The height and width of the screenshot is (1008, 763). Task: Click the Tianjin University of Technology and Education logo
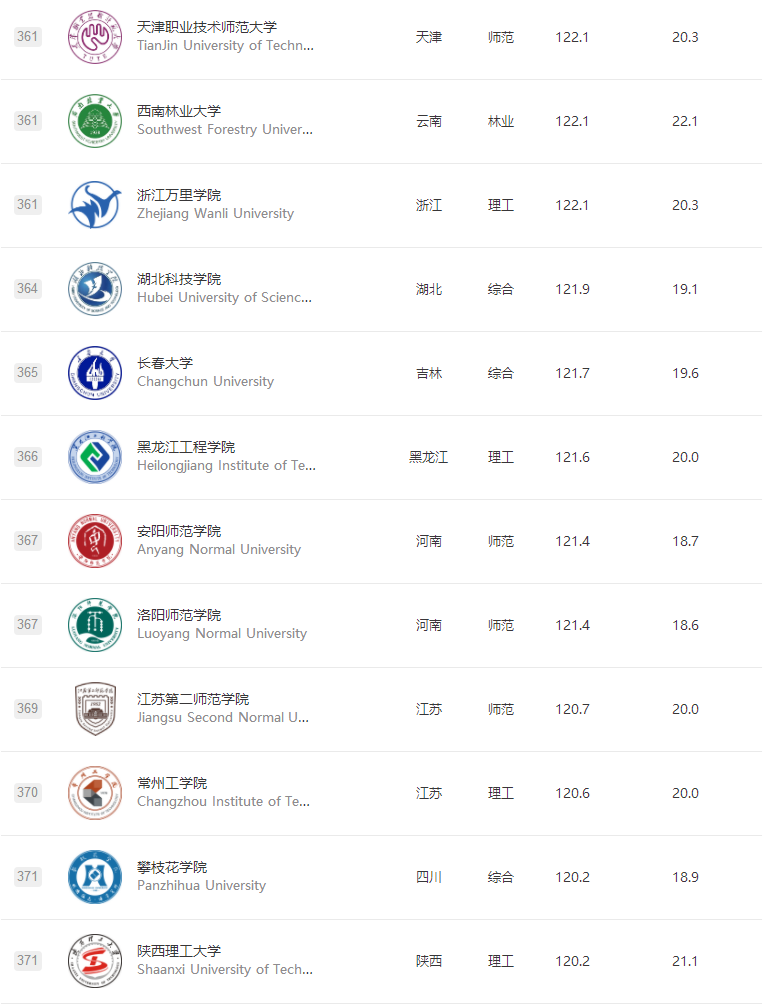[94, 37]
